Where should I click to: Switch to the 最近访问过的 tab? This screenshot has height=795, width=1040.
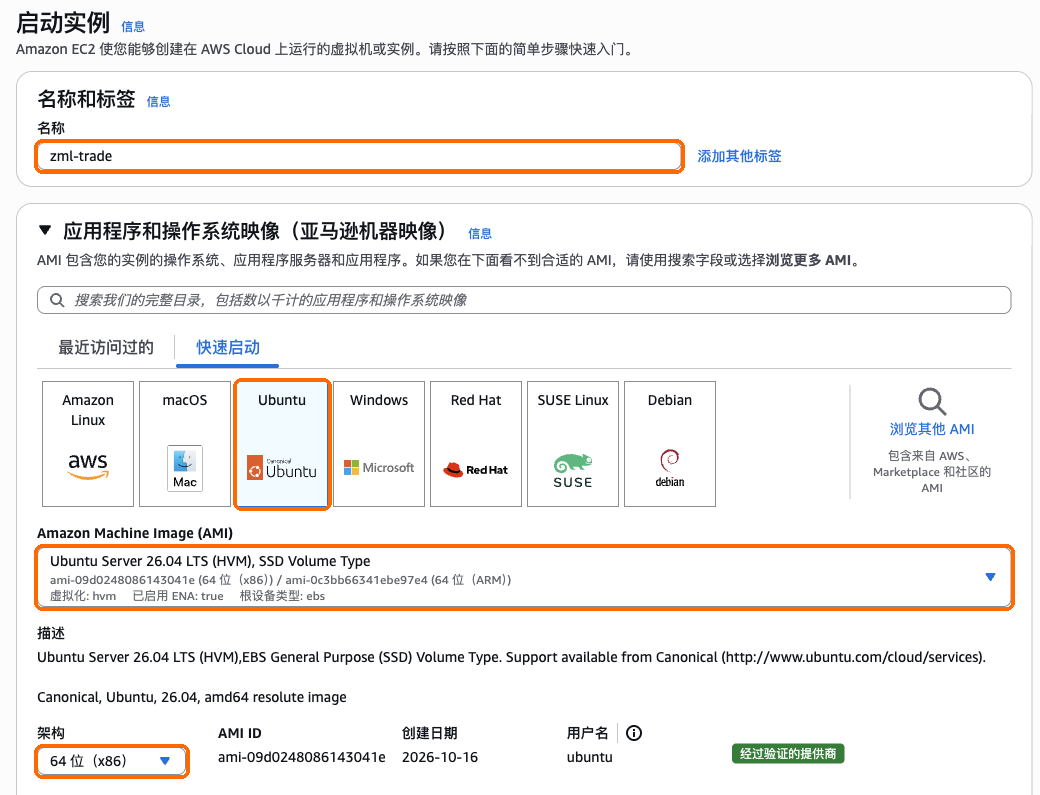pyautogui.click(x=106, y=347)
